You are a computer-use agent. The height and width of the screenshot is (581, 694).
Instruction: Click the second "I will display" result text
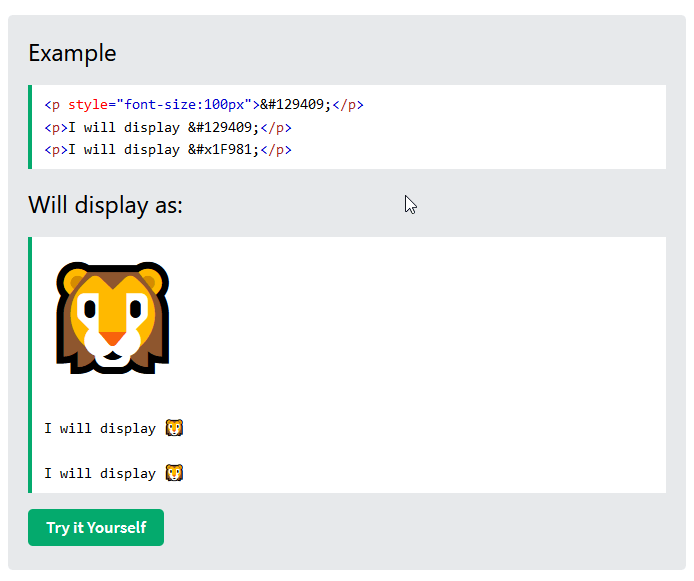(x=99, y=473)
